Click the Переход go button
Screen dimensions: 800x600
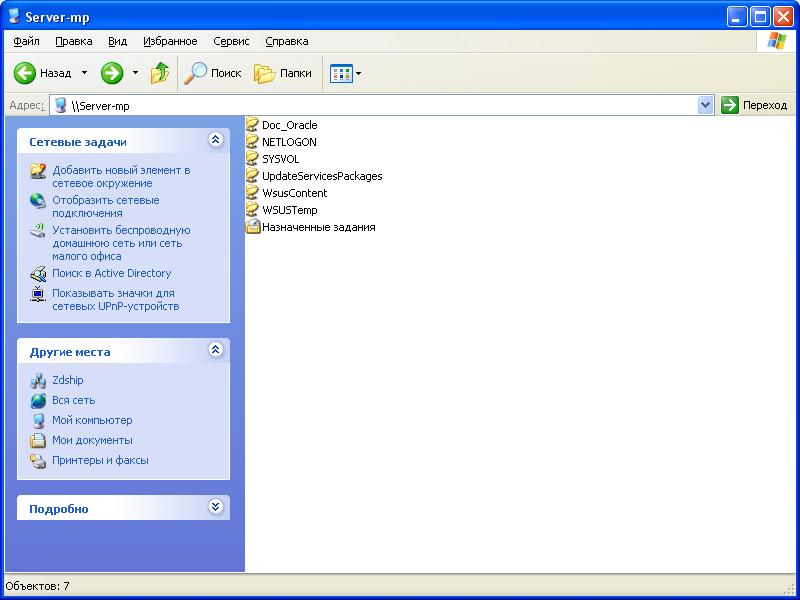tap(755, 106)
